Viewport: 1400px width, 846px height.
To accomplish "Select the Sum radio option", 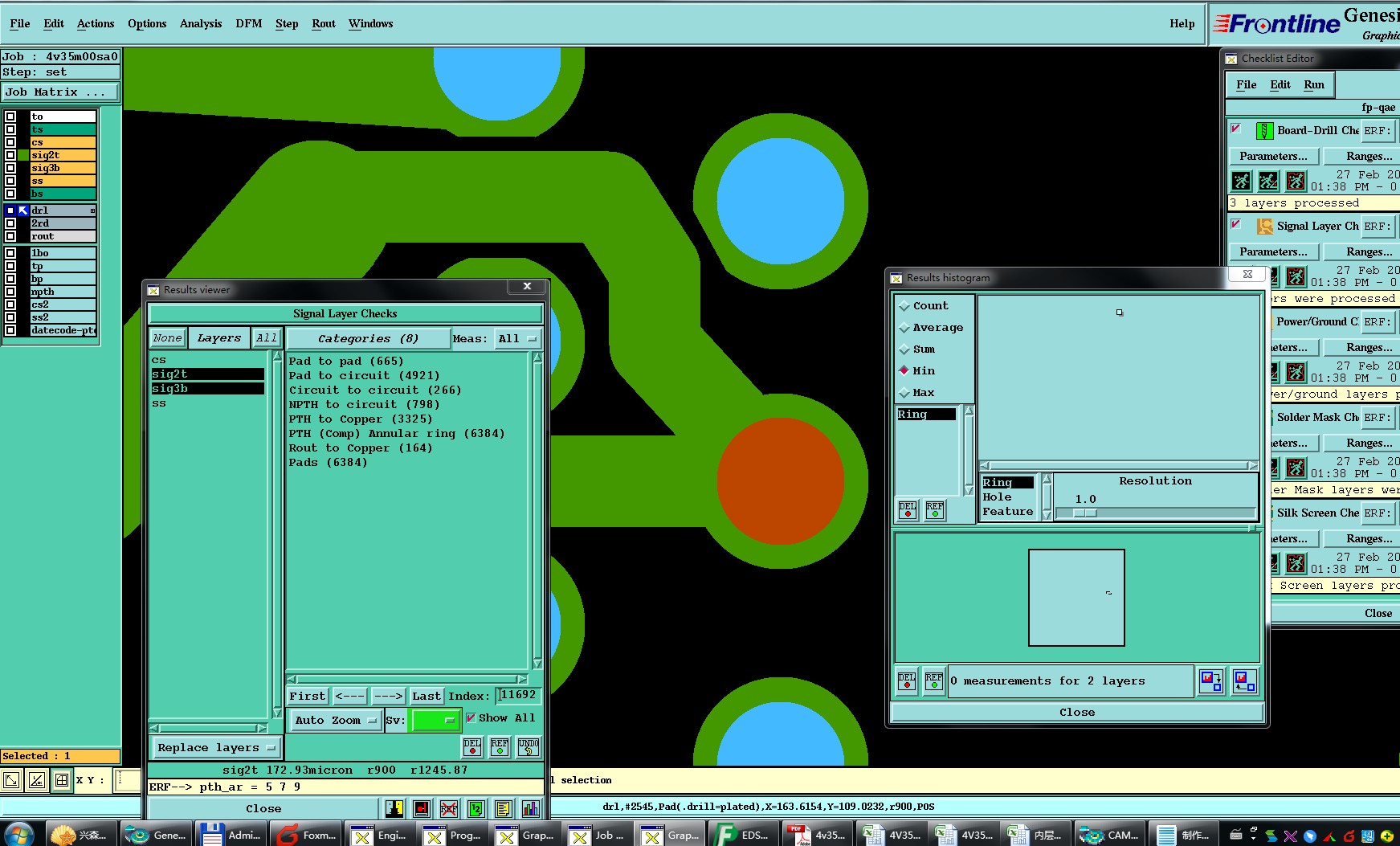I will pyautogui.click(x=904, y=349).
